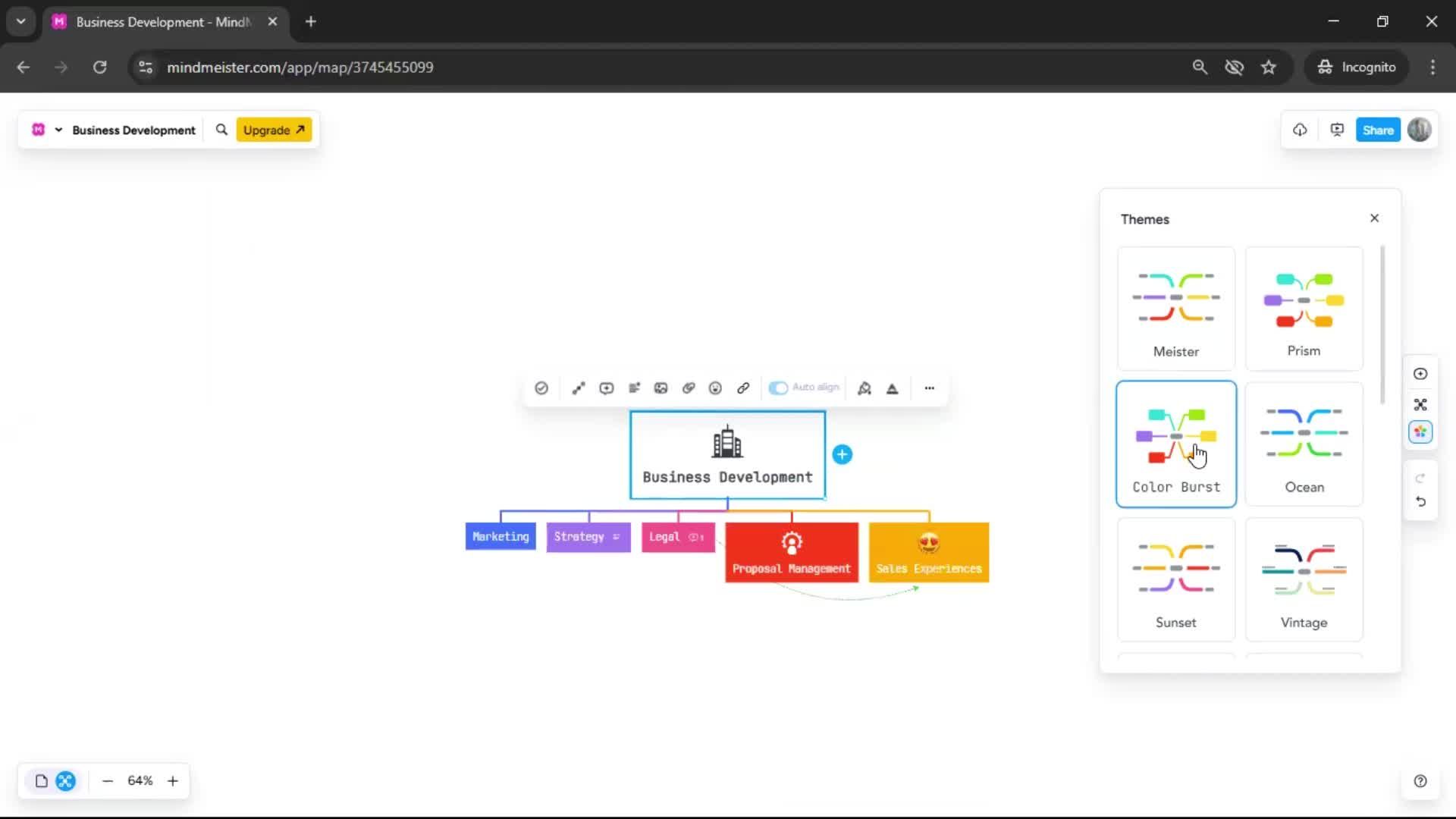The width and height of the screenshot is (1456, 819).
Task: Click the yellow Upgrade button
Action: click(274, 130)
